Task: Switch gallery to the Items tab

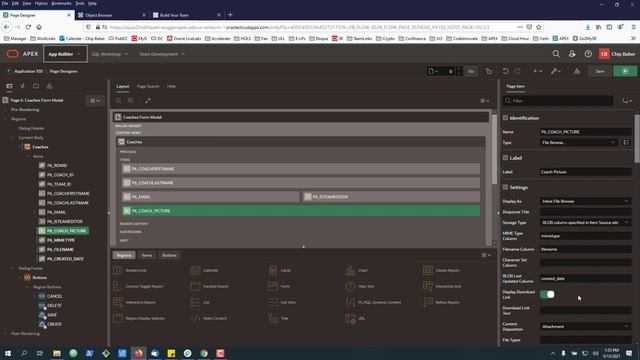Action: tap(147, 255)
